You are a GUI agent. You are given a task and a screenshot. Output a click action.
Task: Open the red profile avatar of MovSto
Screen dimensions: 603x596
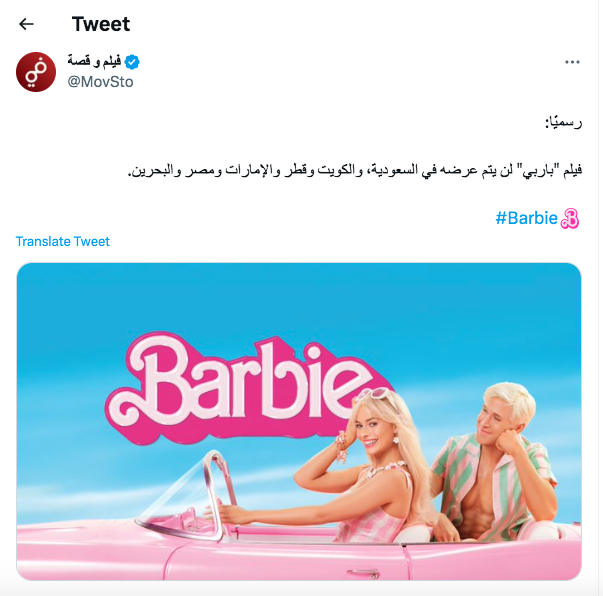[x=36, y=72]
